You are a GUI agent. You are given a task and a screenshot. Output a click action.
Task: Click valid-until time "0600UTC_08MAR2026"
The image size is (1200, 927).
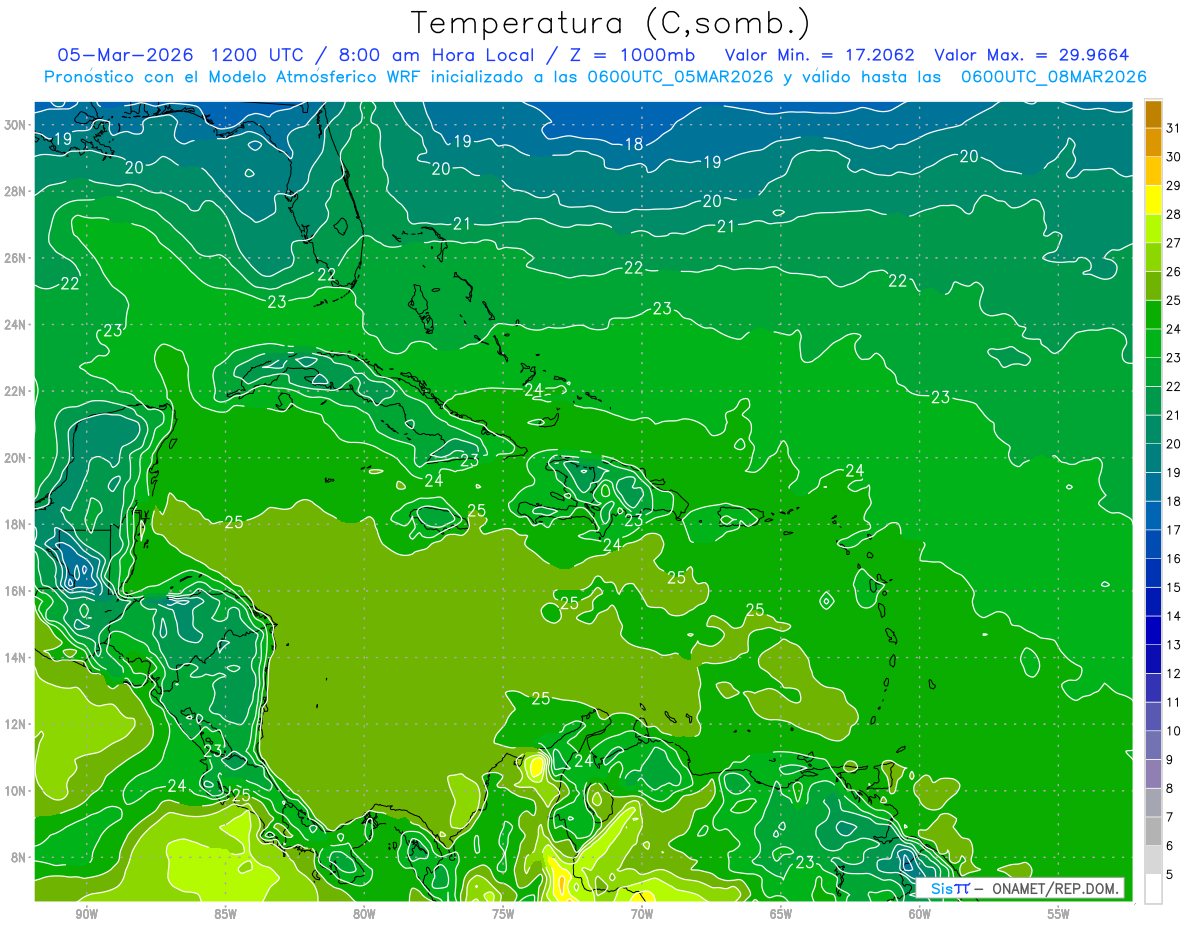pos(1053,77)
